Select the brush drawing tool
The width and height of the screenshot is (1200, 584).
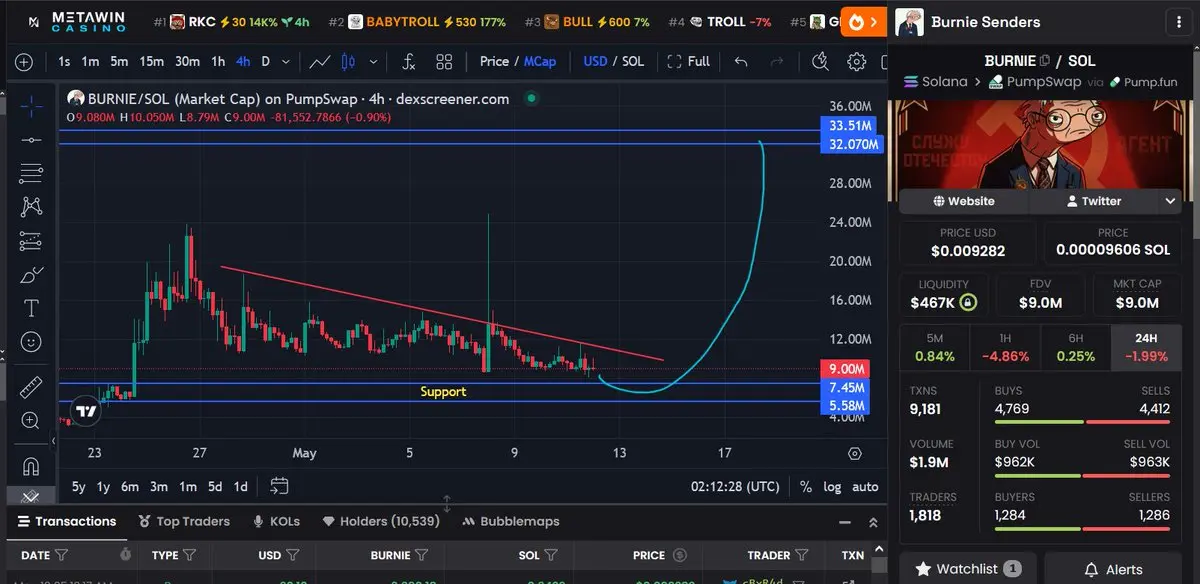pos(31,274)
